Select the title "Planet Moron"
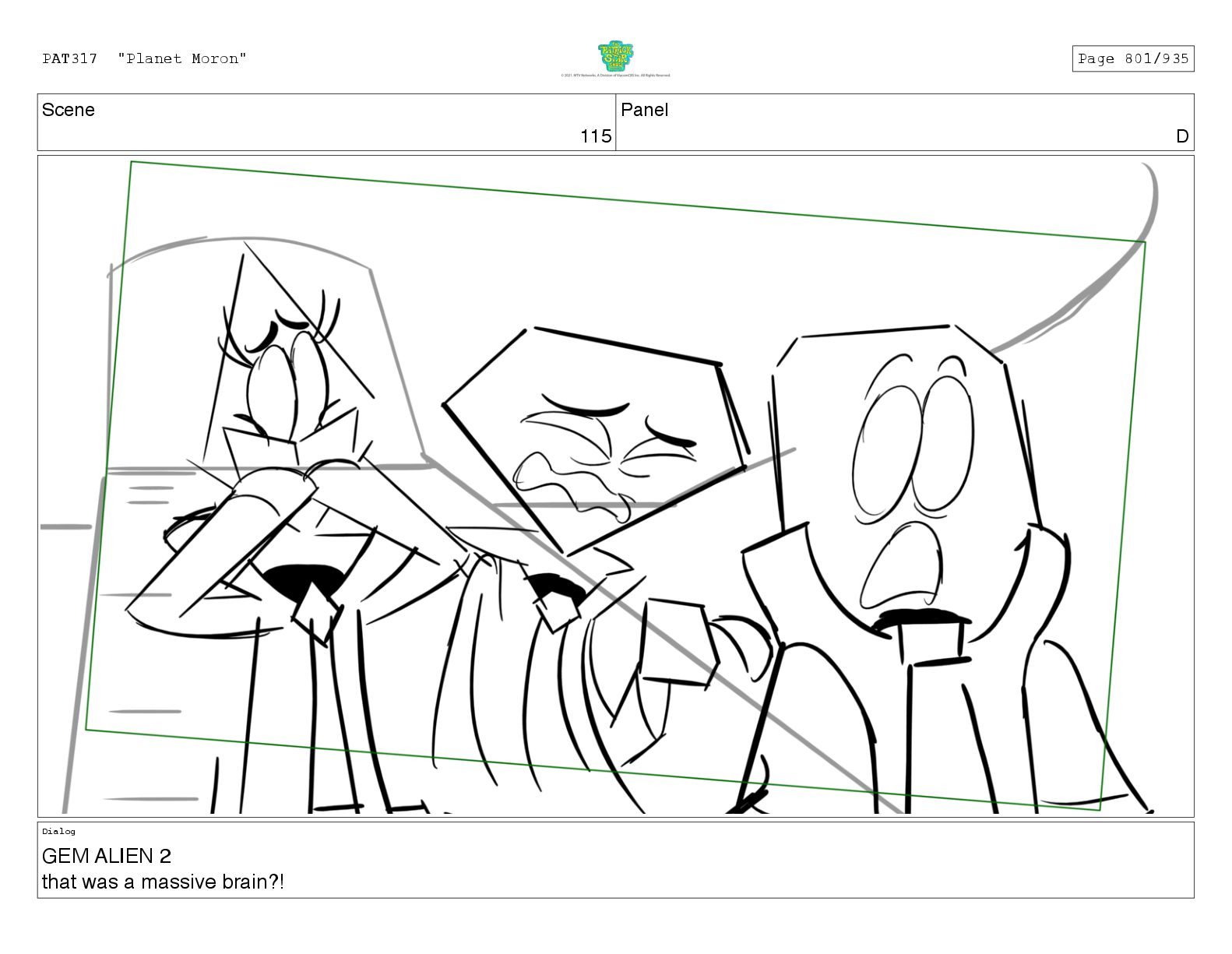This screenshot has height=954, width=1232. (x=182, y=58)
